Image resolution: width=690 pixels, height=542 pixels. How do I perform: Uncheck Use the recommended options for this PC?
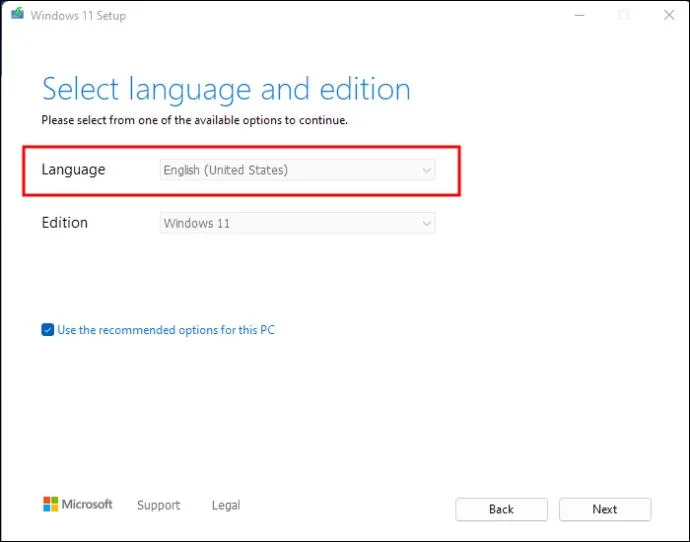point(48,330)
